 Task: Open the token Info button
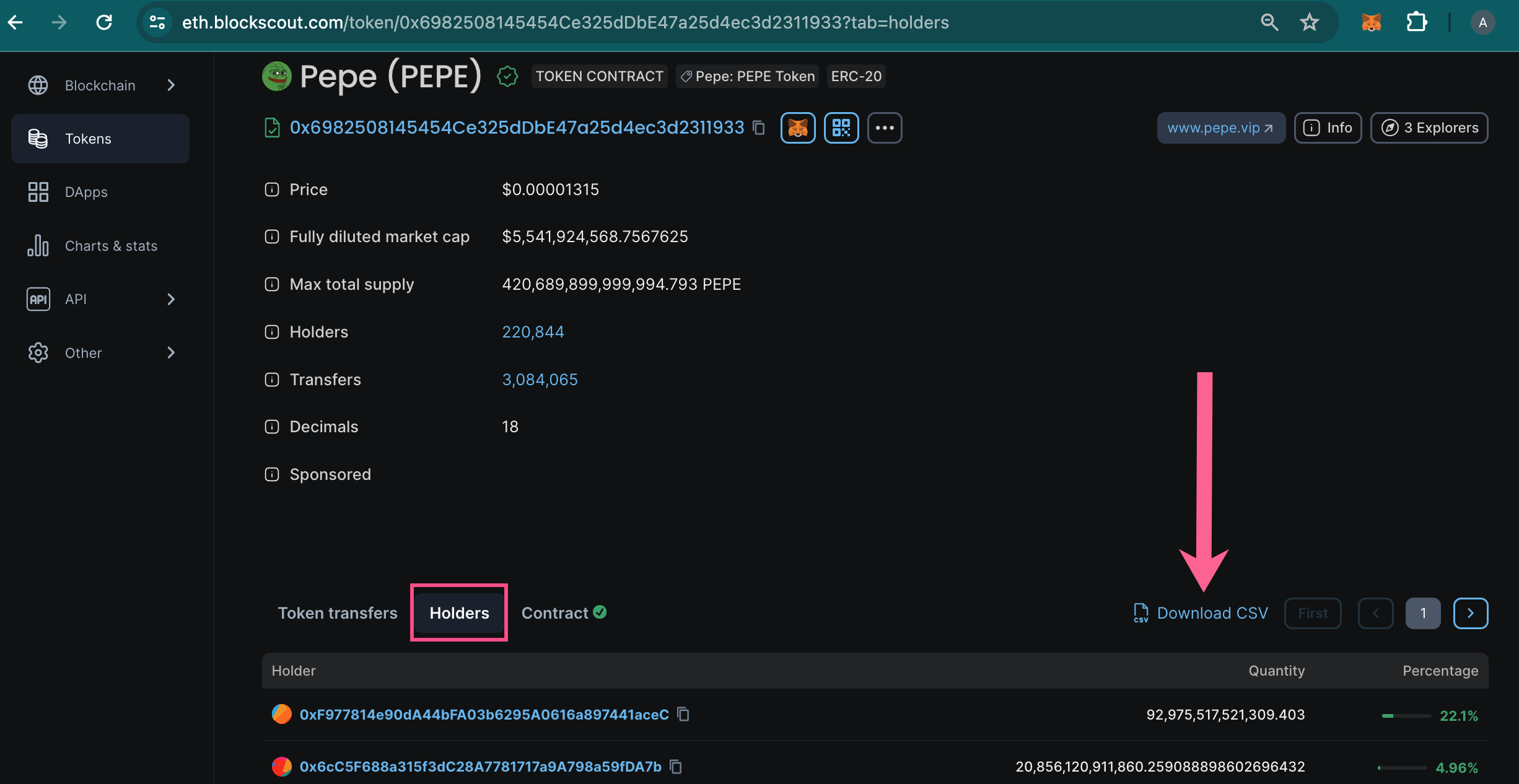tap(1328, 128)
